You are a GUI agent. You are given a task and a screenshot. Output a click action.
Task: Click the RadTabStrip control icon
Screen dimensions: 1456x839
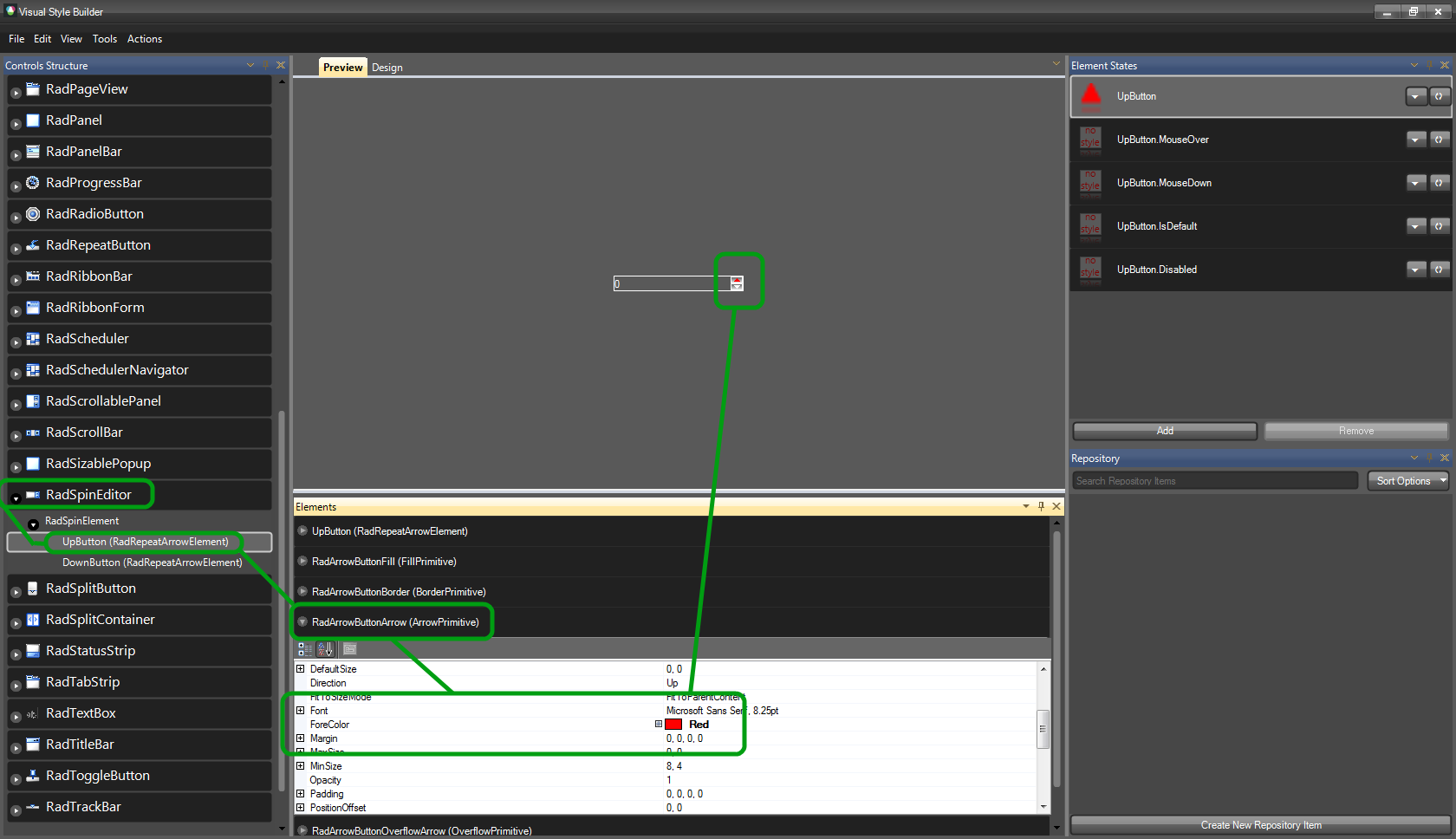pos(33,681)
